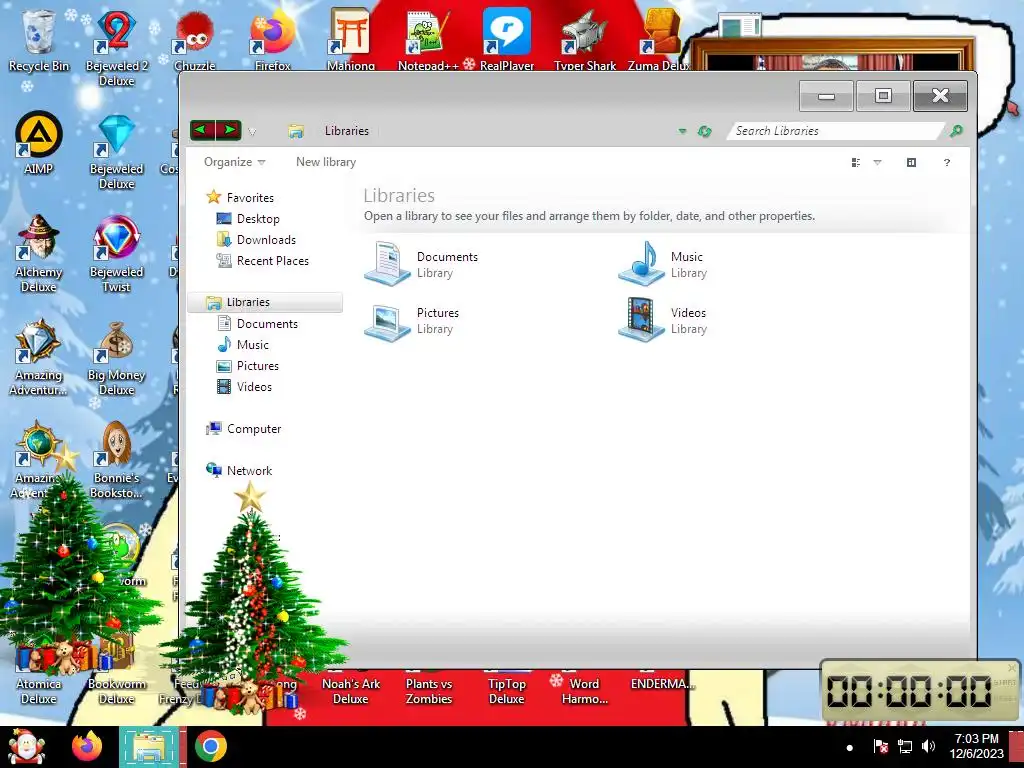The width and height of the screenshot is (1024, 768).
Task: Click the taskbar clock showing 7:03 PM
Action: coord(976,746)
